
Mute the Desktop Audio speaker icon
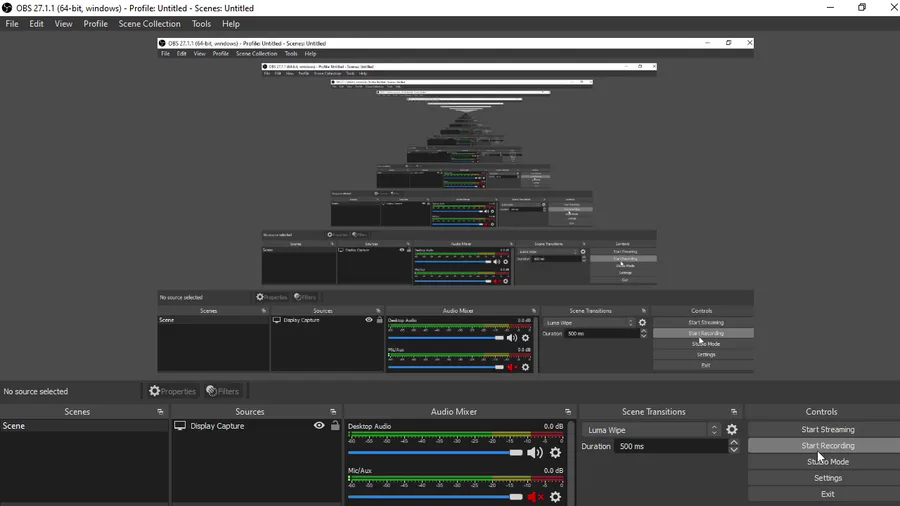(534, 453)
